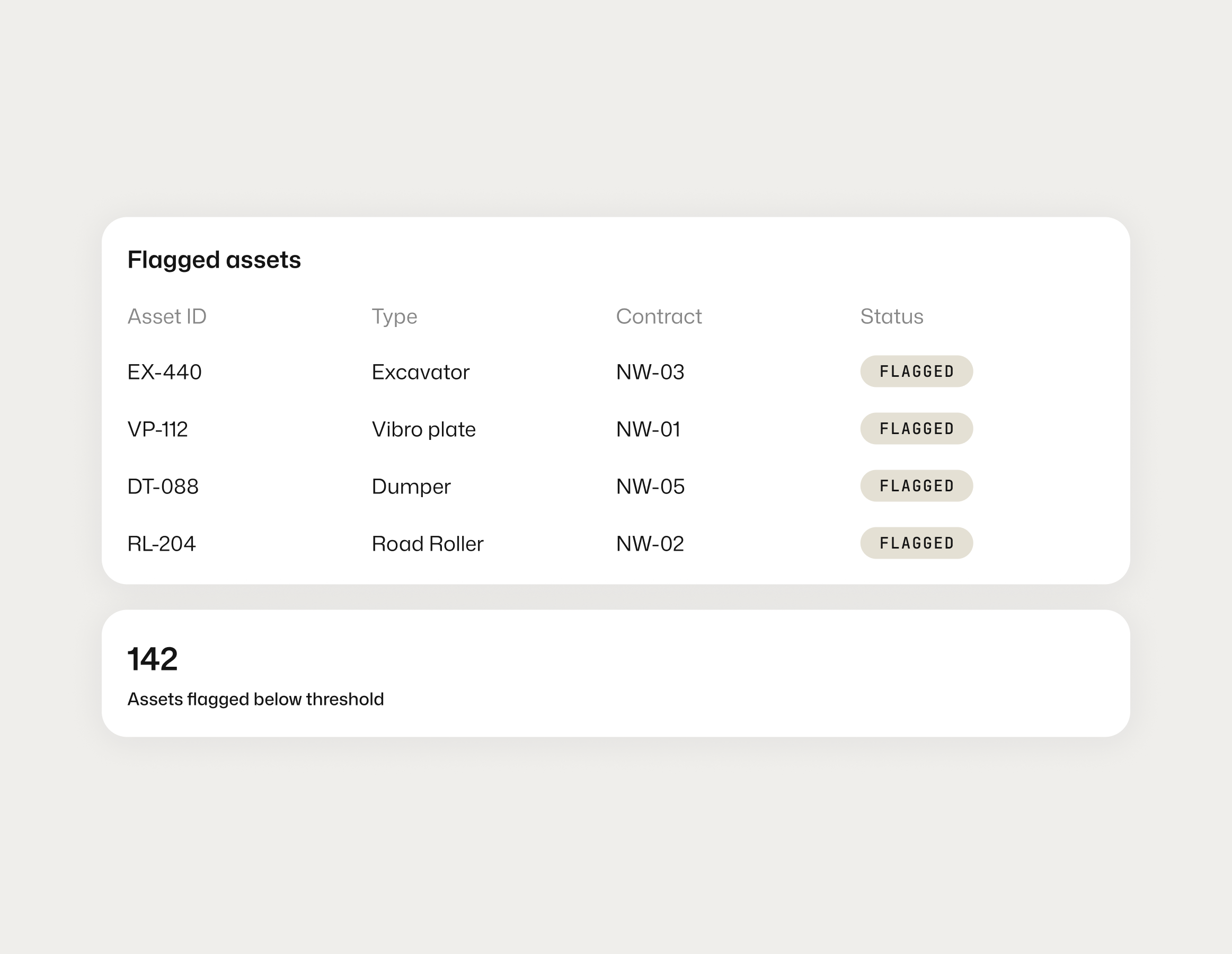This screenshot has height=954, width=1232.
Task: Click the FLAGGED badge for DT-088
Action: pyautogui.click(x=916, y=485)
